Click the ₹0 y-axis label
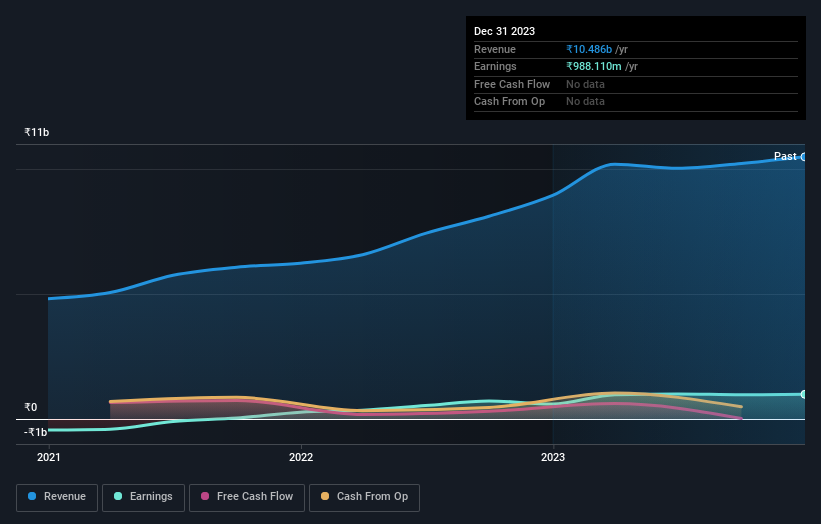 point(31,407)
